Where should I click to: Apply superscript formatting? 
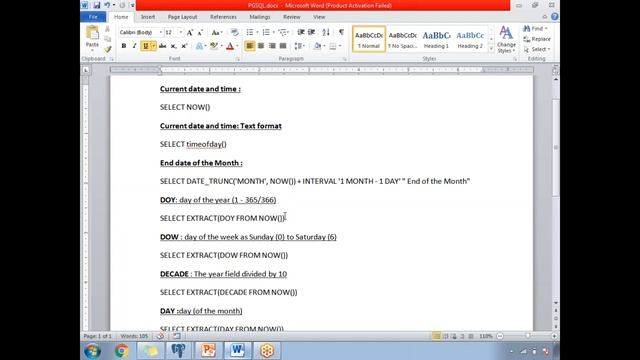[184, 46]
